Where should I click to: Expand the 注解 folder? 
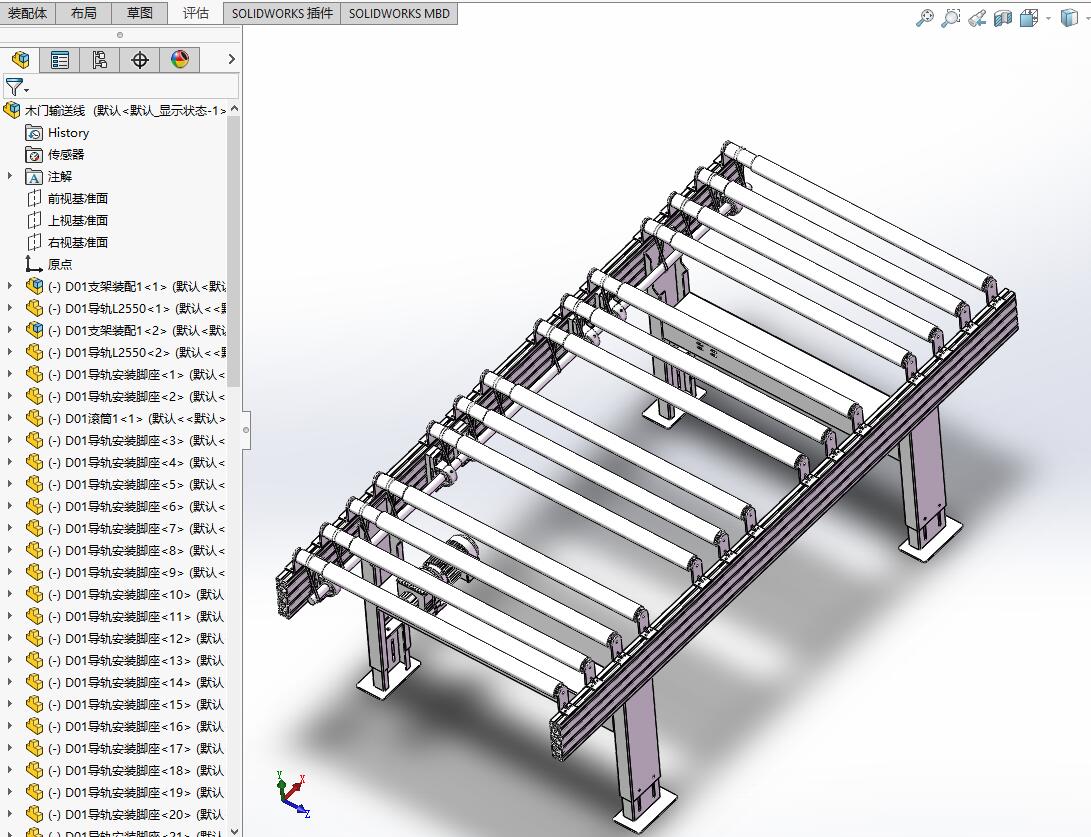click(10, 176)
